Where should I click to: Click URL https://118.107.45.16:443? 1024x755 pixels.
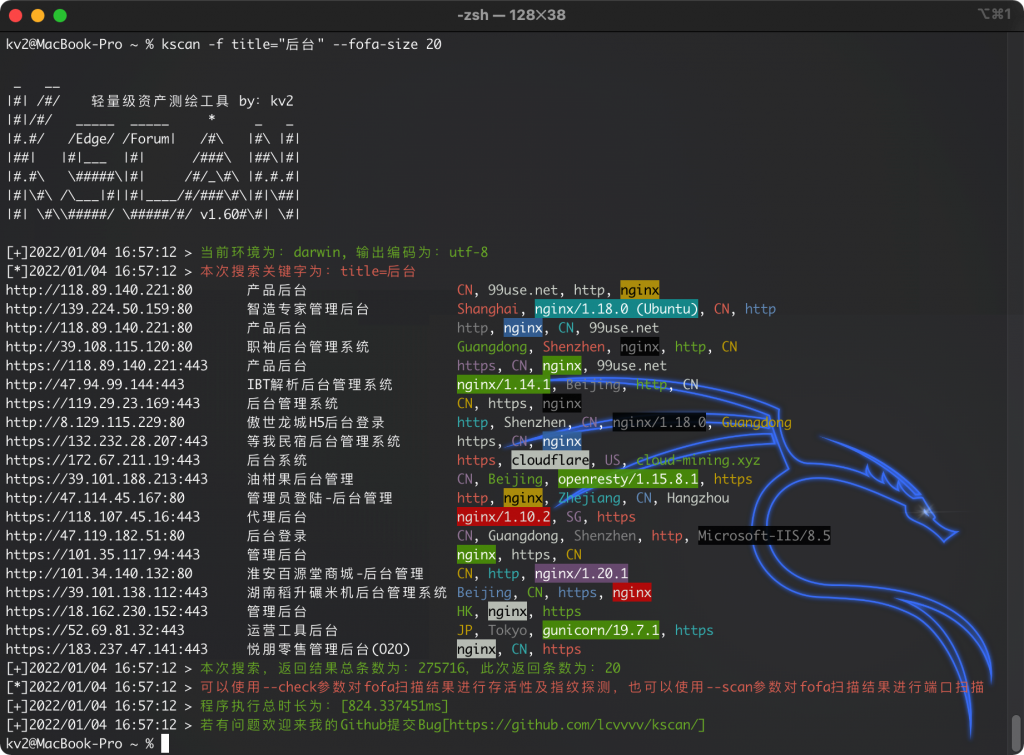[x=103, y=517]
